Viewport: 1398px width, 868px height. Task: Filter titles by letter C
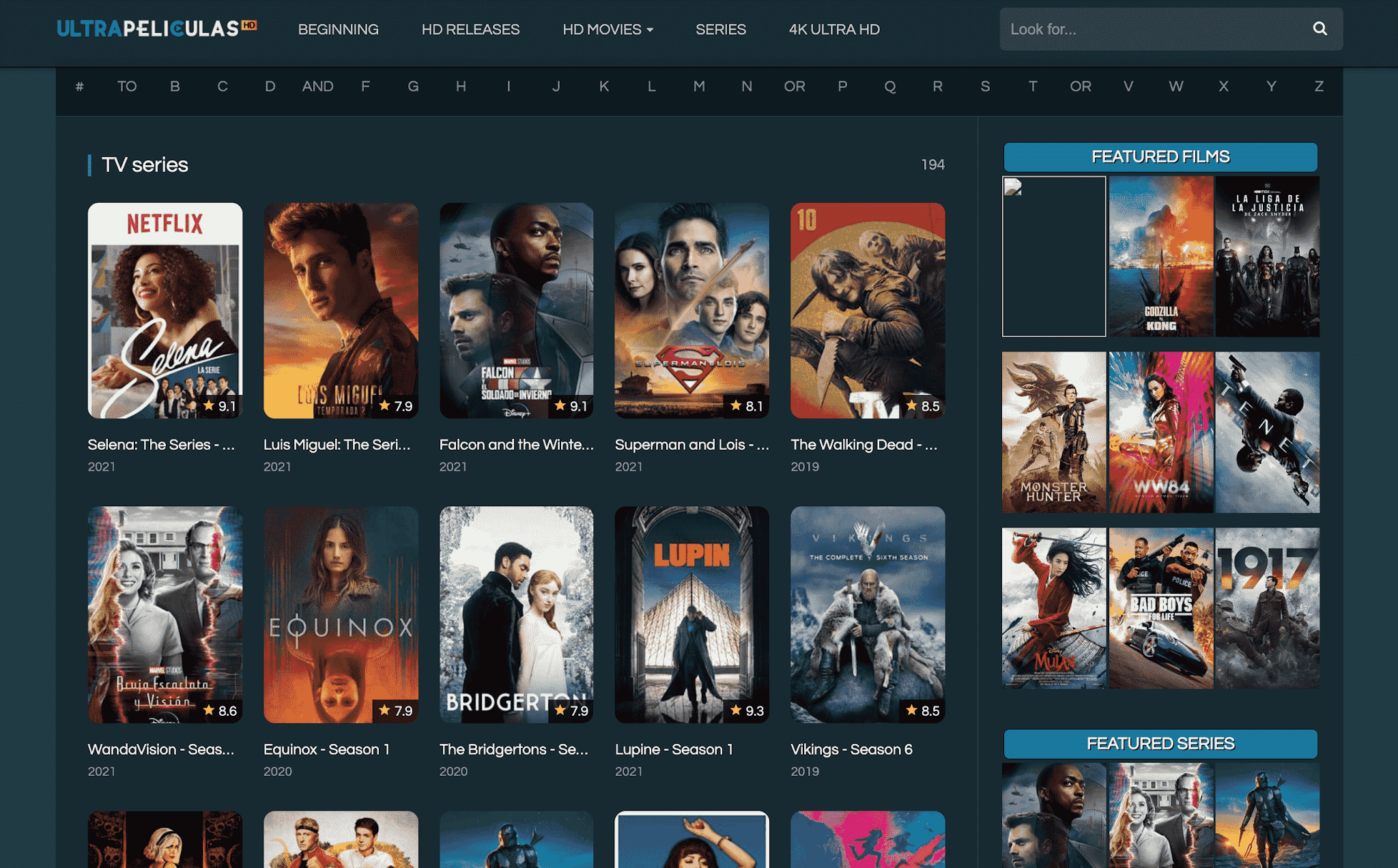223,87
